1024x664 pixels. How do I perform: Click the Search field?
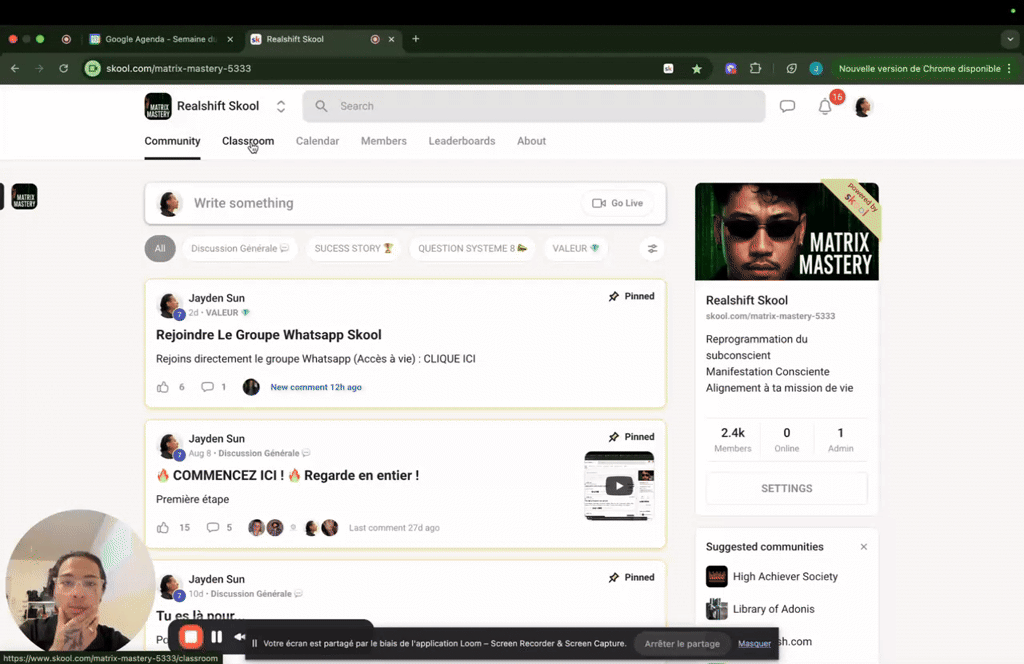click(x=534, y=106)
